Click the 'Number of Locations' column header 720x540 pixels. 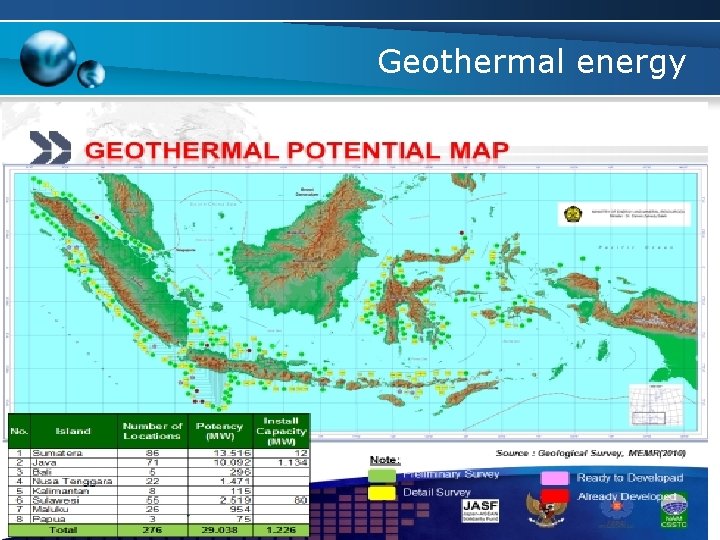coord(152,431)
